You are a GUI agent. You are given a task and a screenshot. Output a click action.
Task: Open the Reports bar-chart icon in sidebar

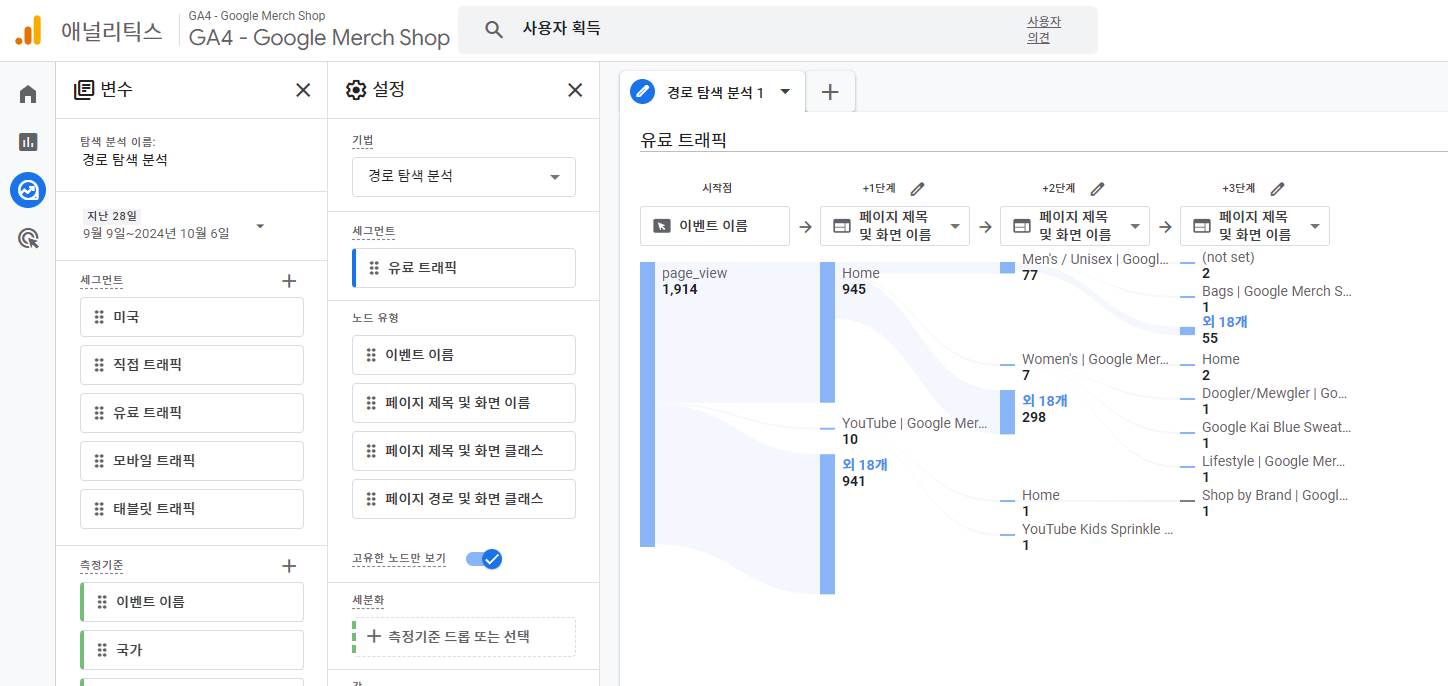tap(28, 142)
